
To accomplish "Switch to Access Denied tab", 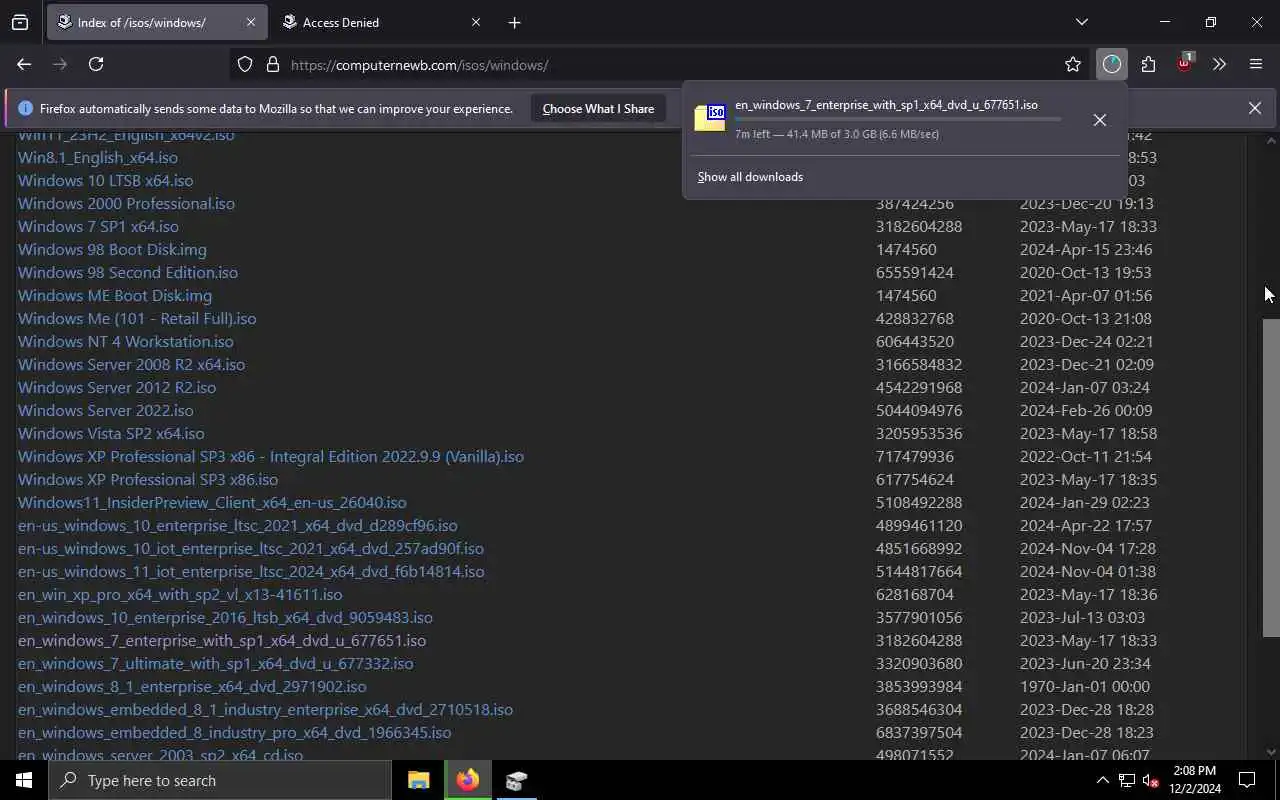I will 380,22.
